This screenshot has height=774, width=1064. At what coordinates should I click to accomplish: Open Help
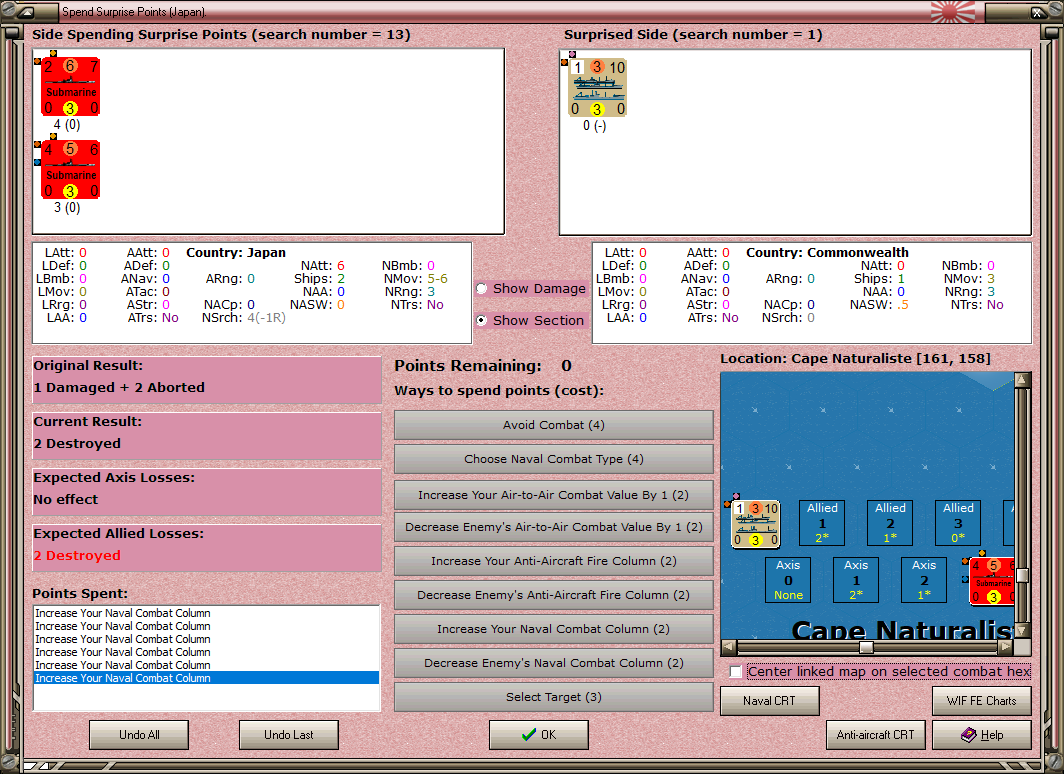982,735
